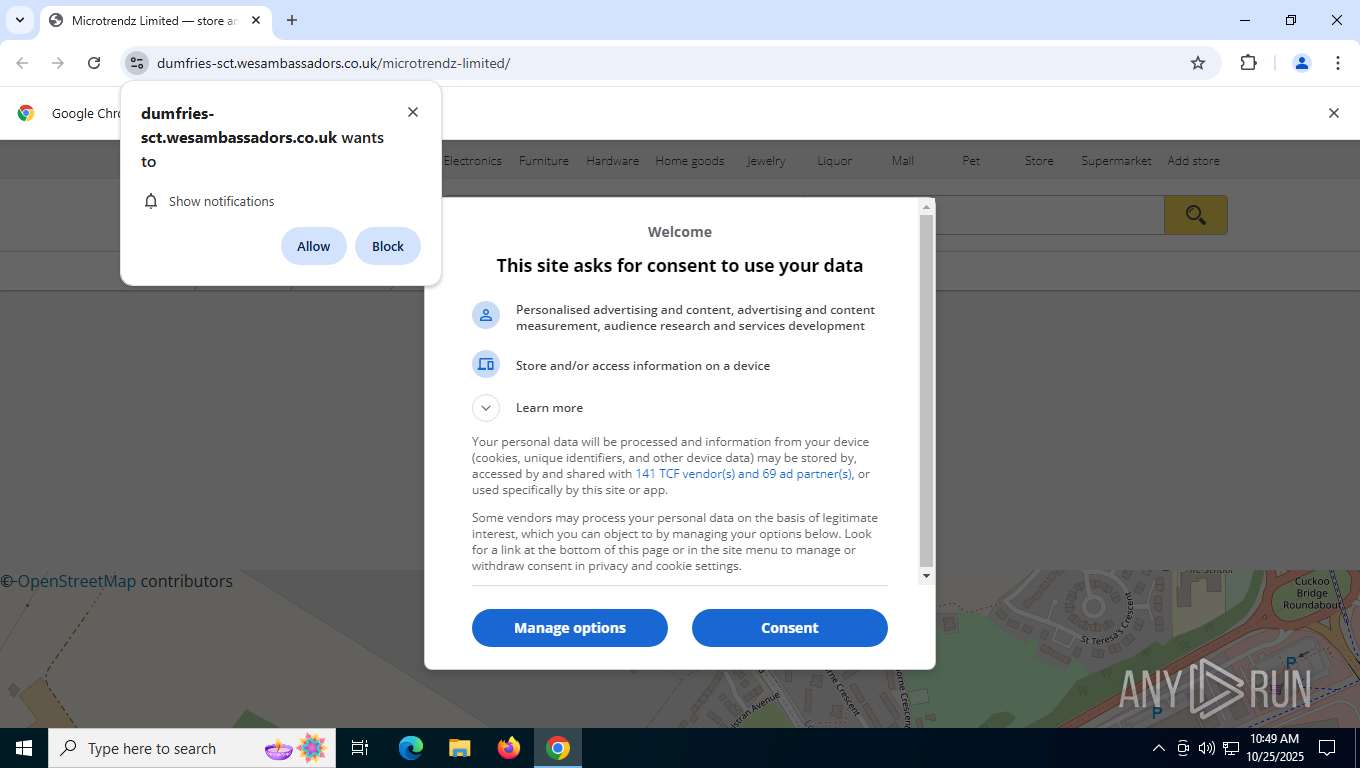Block notifications from the site
Viewport: 1360px width, 768px height.
pos(388,246)
